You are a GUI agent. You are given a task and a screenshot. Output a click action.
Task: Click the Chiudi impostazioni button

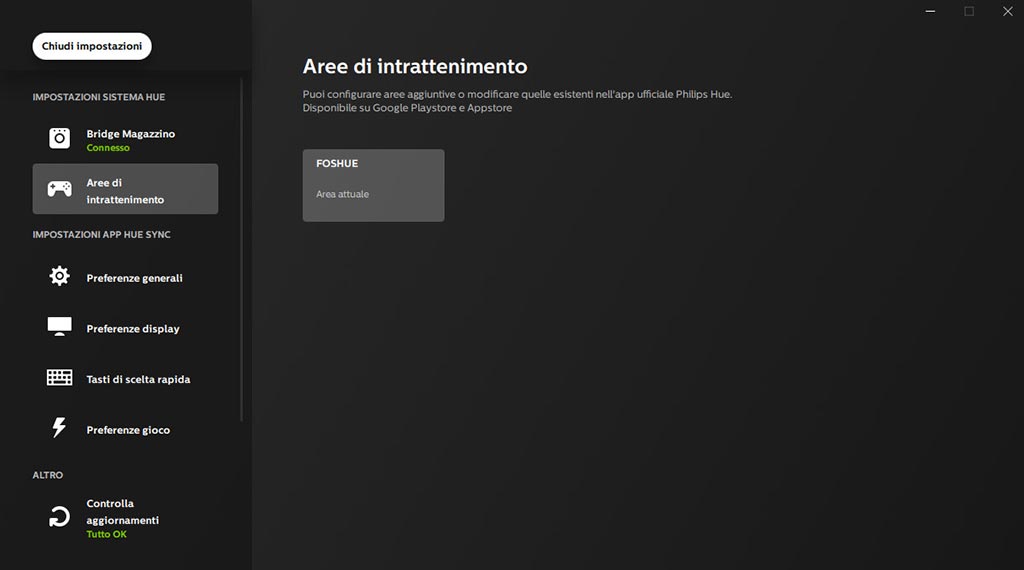pos(92,46)
